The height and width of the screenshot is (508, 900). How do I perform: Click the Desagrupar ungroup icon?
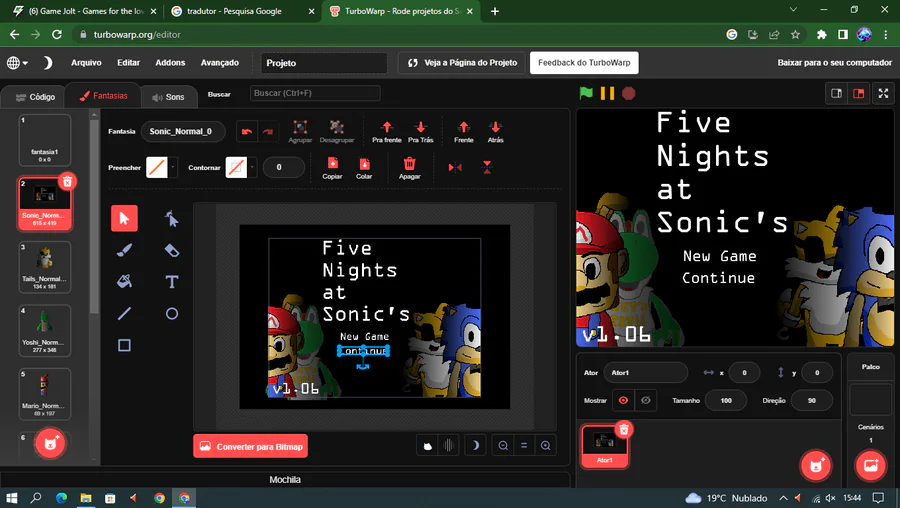(336, 131)
